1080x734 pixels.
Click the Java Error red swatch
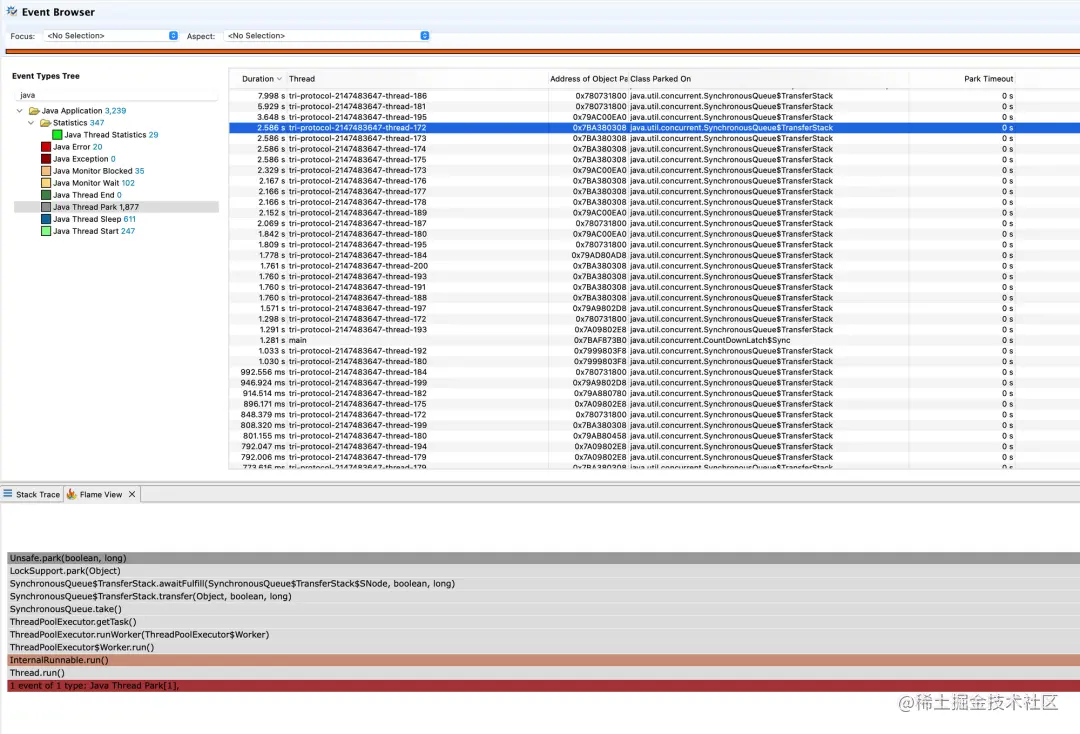pos(46,147)
